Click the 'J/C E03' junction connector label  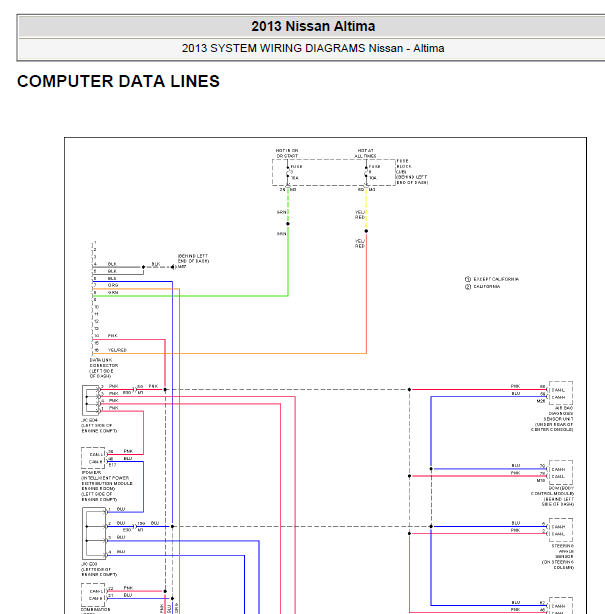pyautogui.click(x=99, y=569)
